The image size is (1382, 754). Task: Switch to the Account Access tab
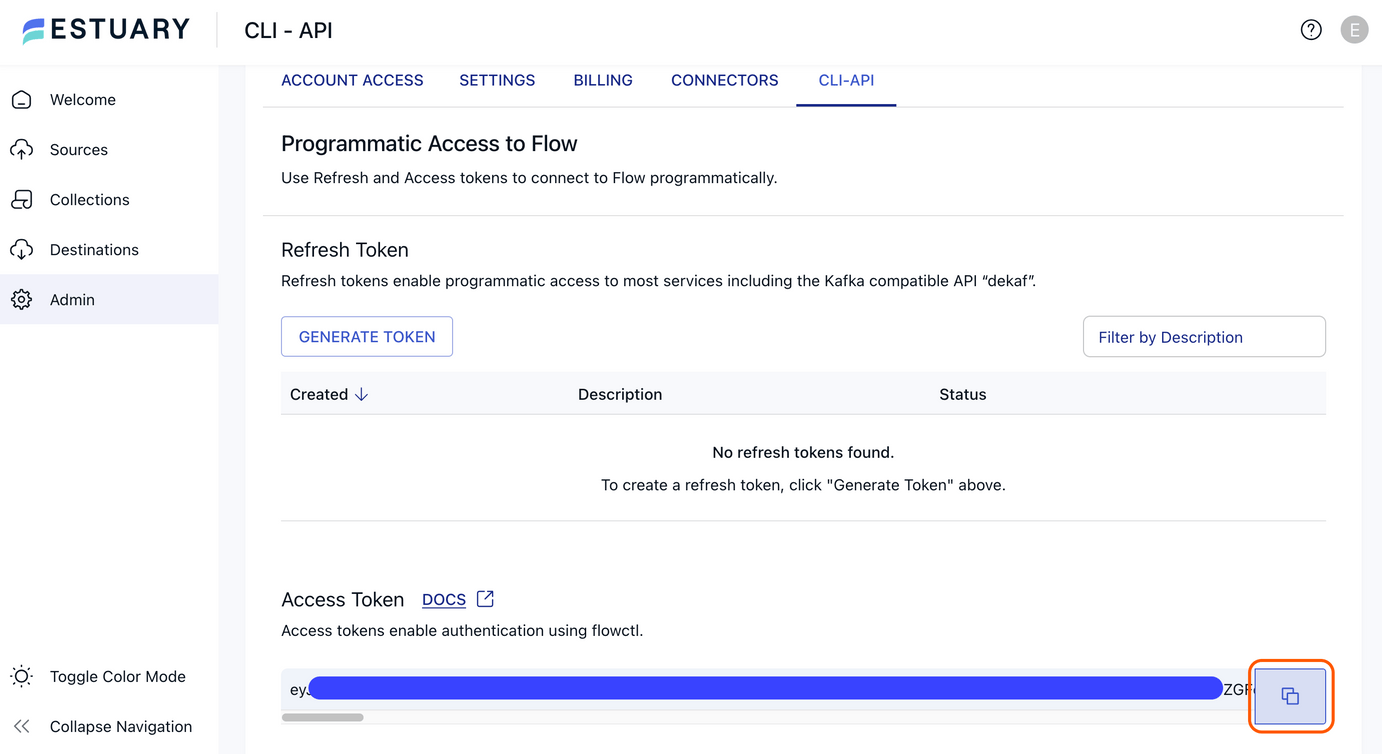pyautogui.click(x=352, y=81)
